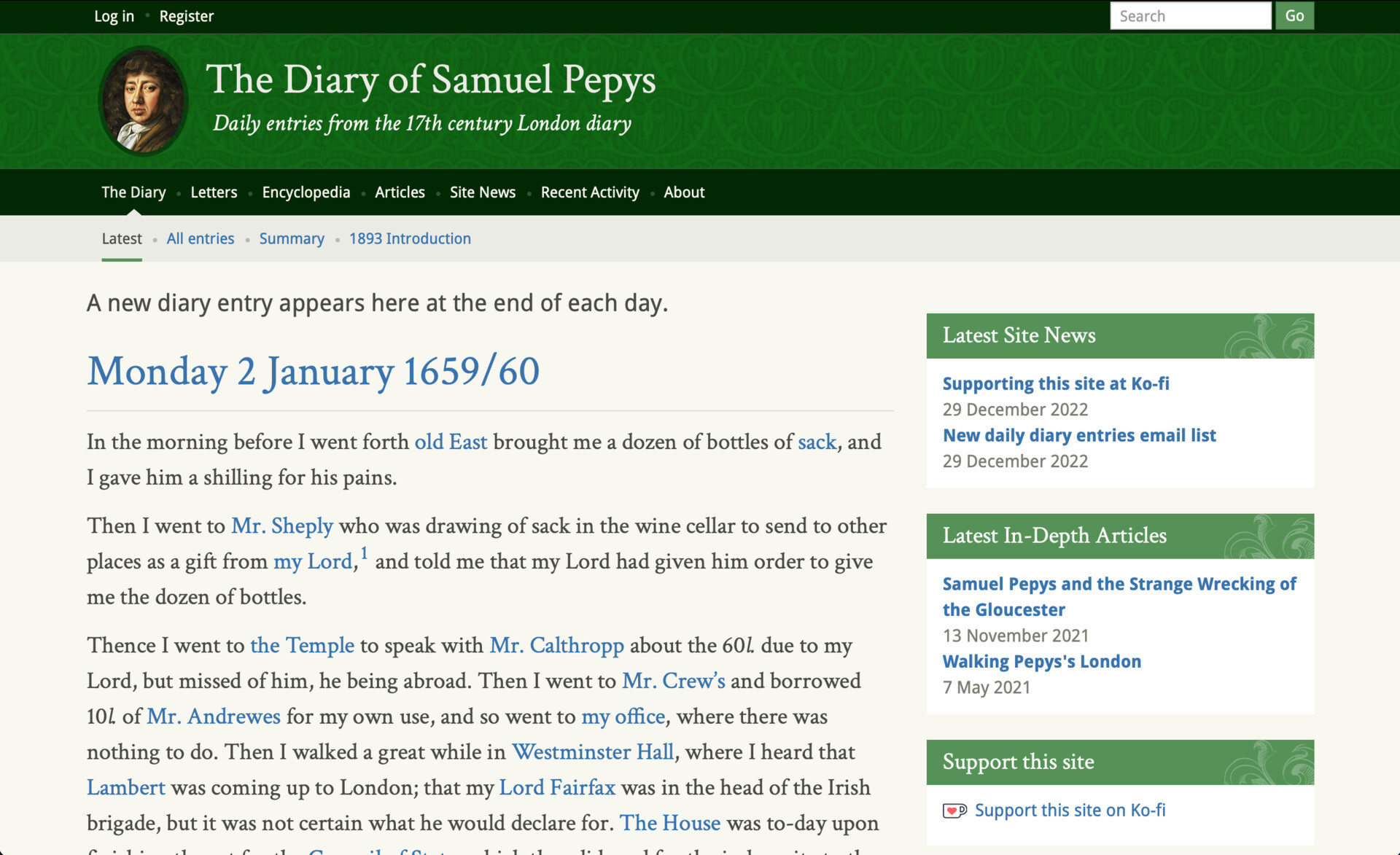Image resolution: width=1400 pixels, height=855 pixels.
Task: Click the Ko-fi heart cup icon
Action: point(954,811)
